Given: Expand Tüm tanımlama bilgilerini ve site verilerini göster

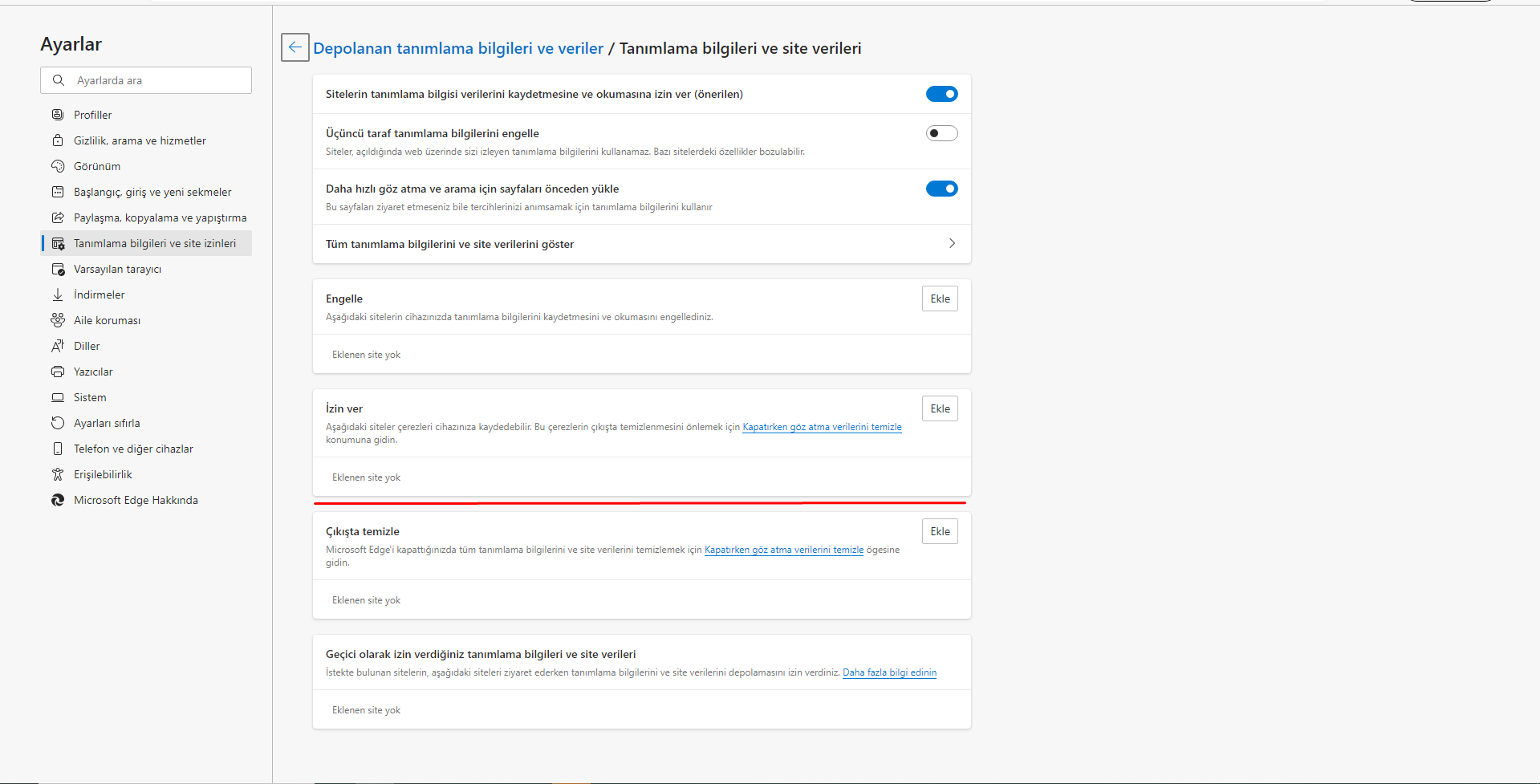Looking at the screenshot, I should pyautogui.click(x=642, y=244).
